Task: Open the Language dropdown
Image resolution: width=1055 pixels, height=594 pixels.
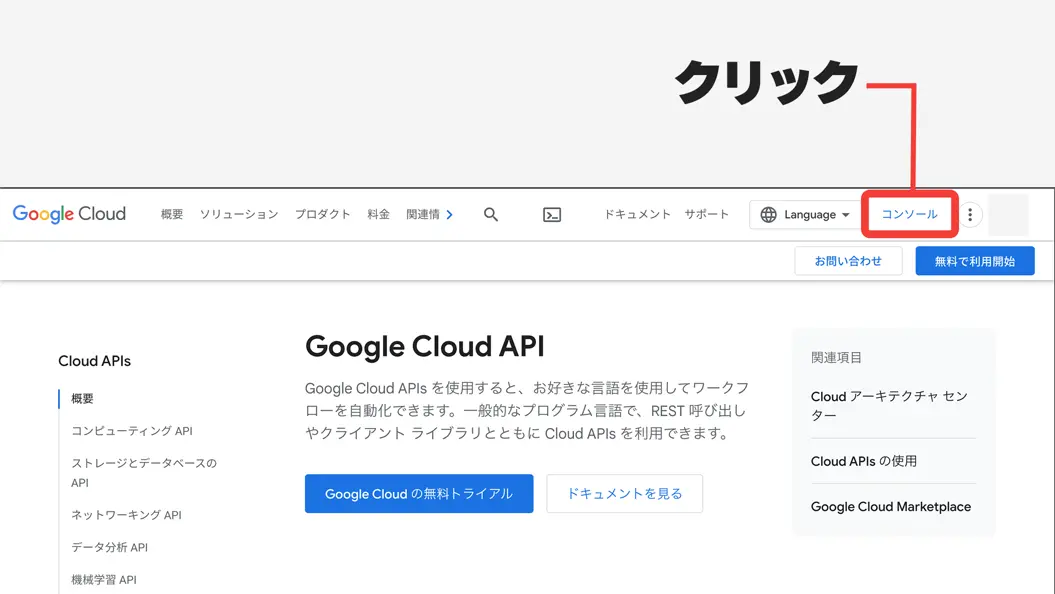Action: (805, 215)
